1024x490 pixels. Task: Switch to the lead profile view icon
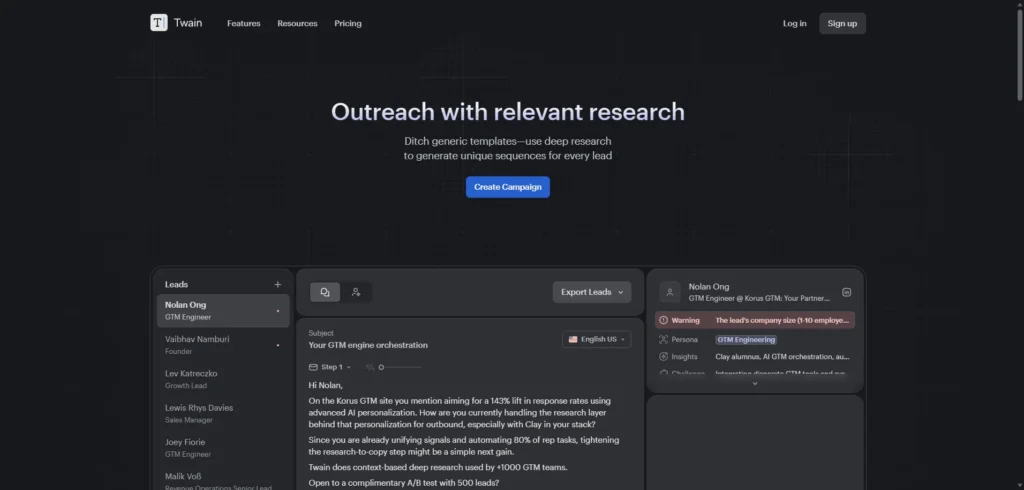click(355, 292)
